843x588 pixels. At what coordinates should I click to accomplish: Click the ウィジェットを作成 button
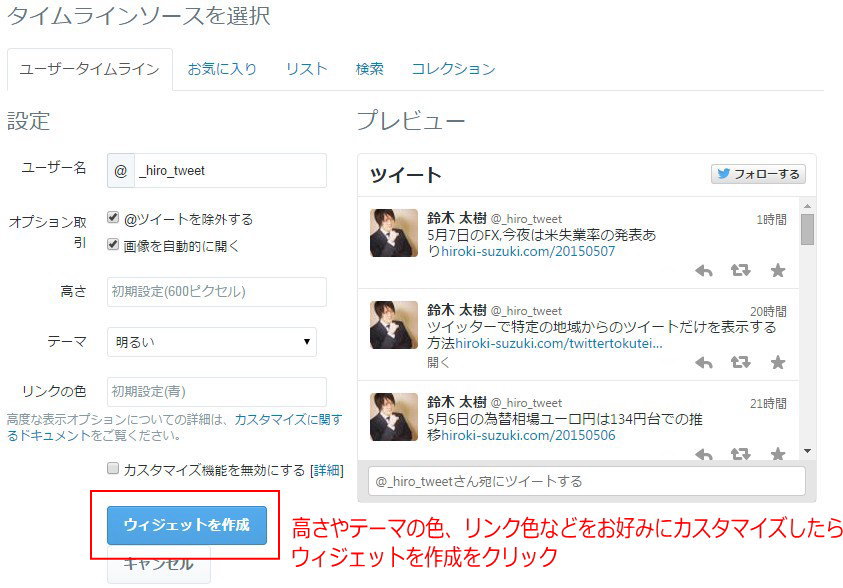(187, 525)
